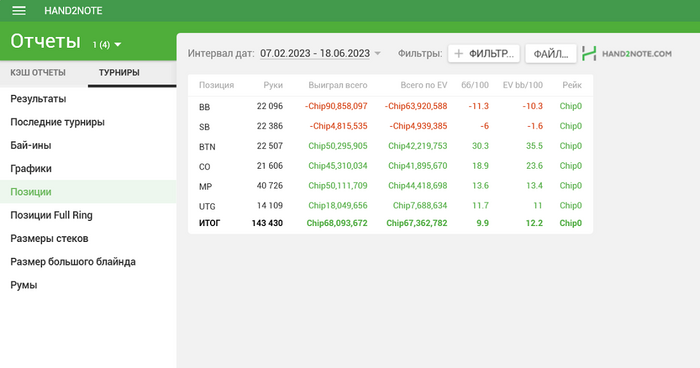Select the Позиции report
Screen dimensions: 700x368
[x=88, y=192]
